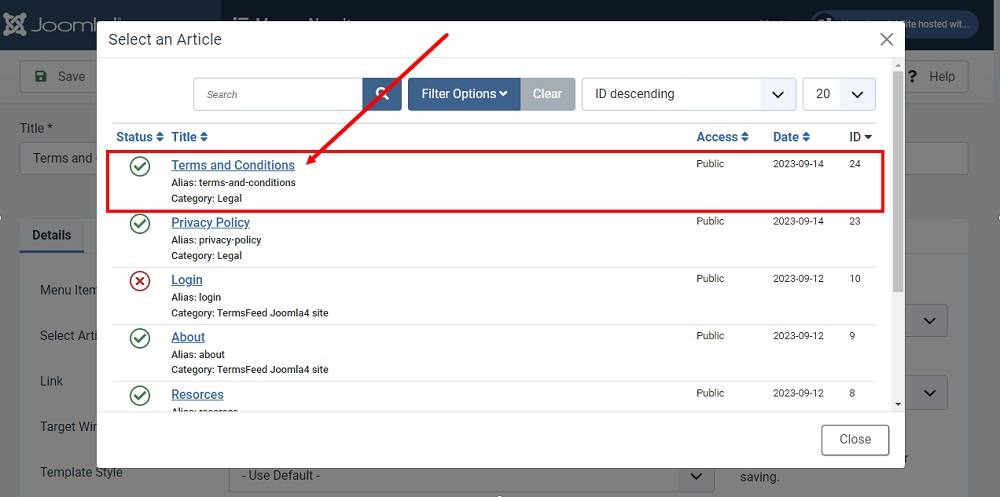Toggle published status of Resorces article

[140, 396]
